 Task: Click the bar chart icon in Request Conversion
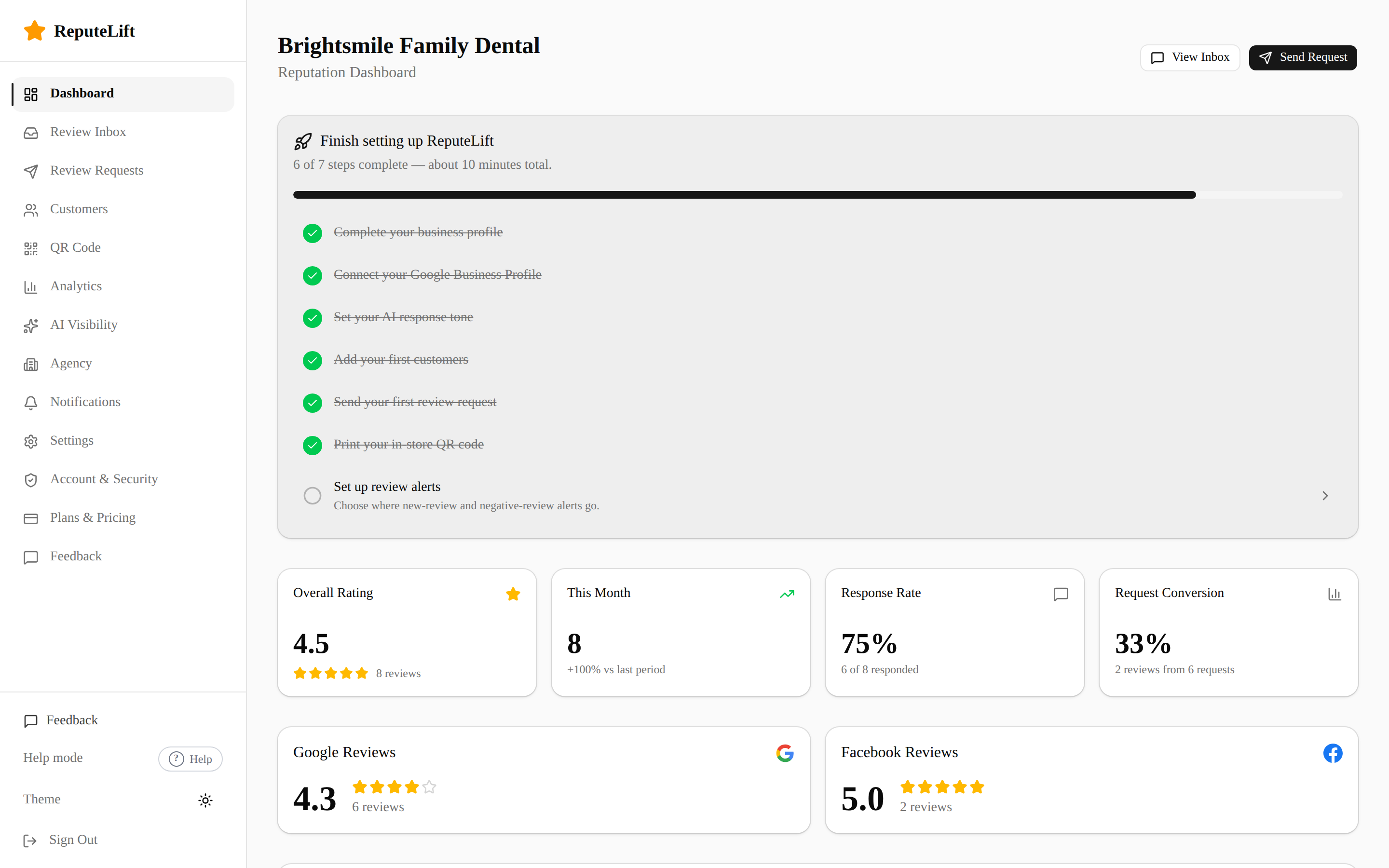1335,594
